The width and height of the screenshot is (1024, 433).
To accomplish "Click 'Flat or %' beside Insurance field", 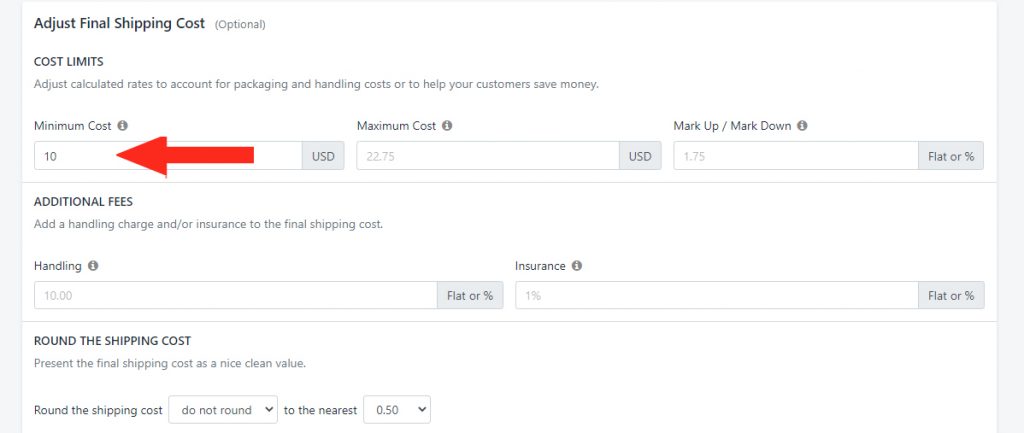I will 951,295.
